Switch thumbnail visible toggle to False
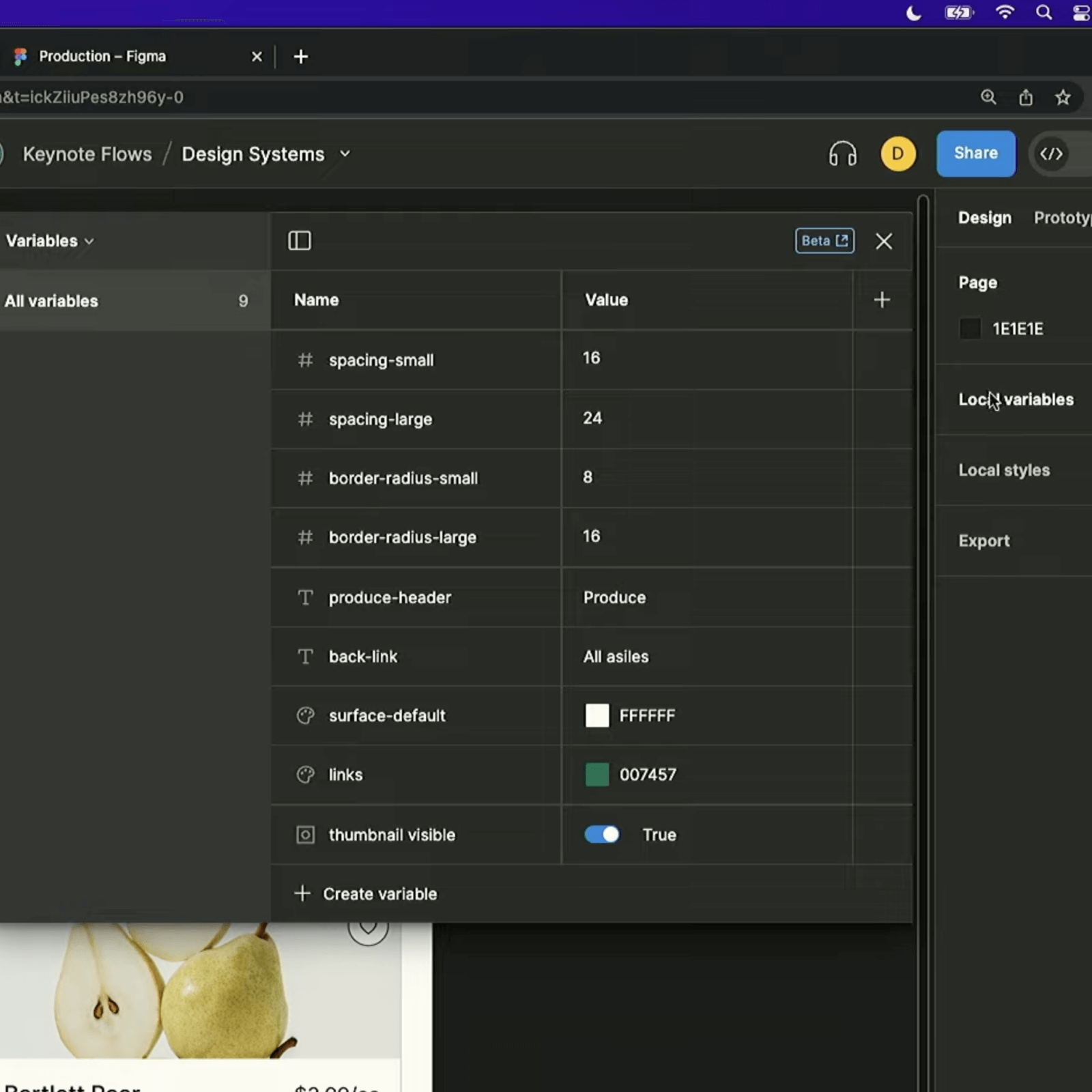1092x1092 pixels. pyautogui.click(x=601, y=835)
